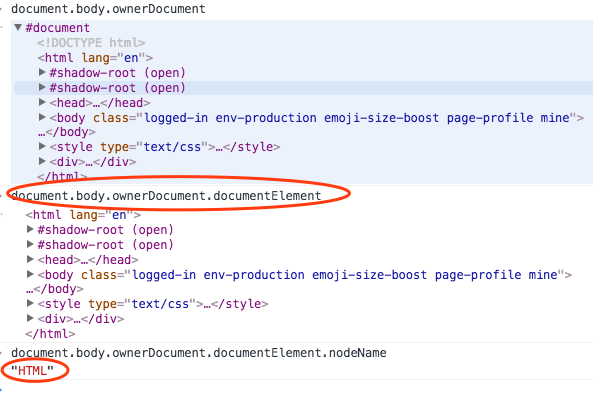593x398 pixels.
Task: Click the "HTML" string result
Action: pos(33,371)
